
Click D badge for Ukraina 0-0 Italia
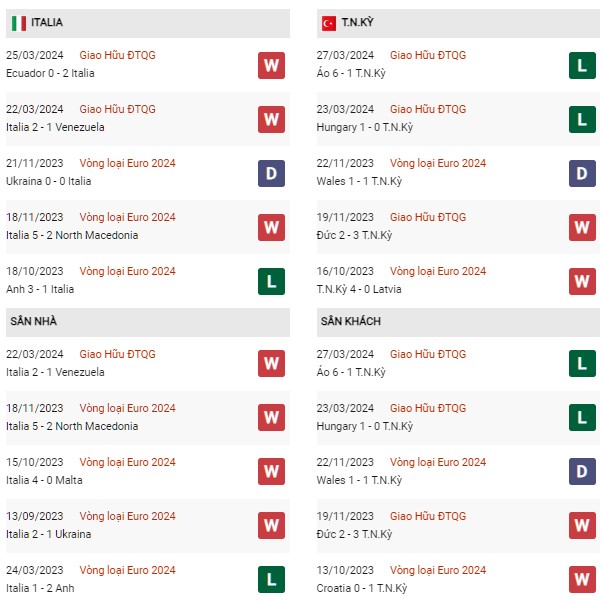click(271, 173)
